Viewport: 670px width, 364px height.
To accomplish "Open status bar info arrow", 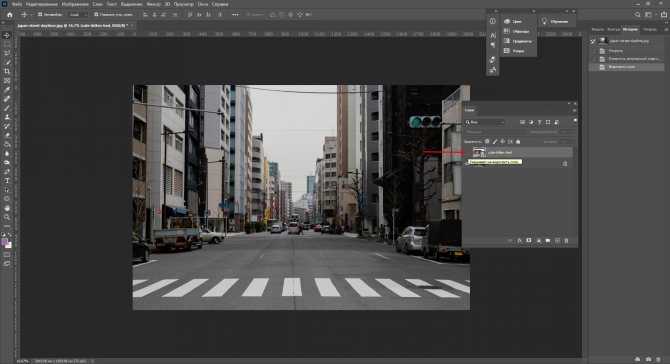I will coord(92,361).
